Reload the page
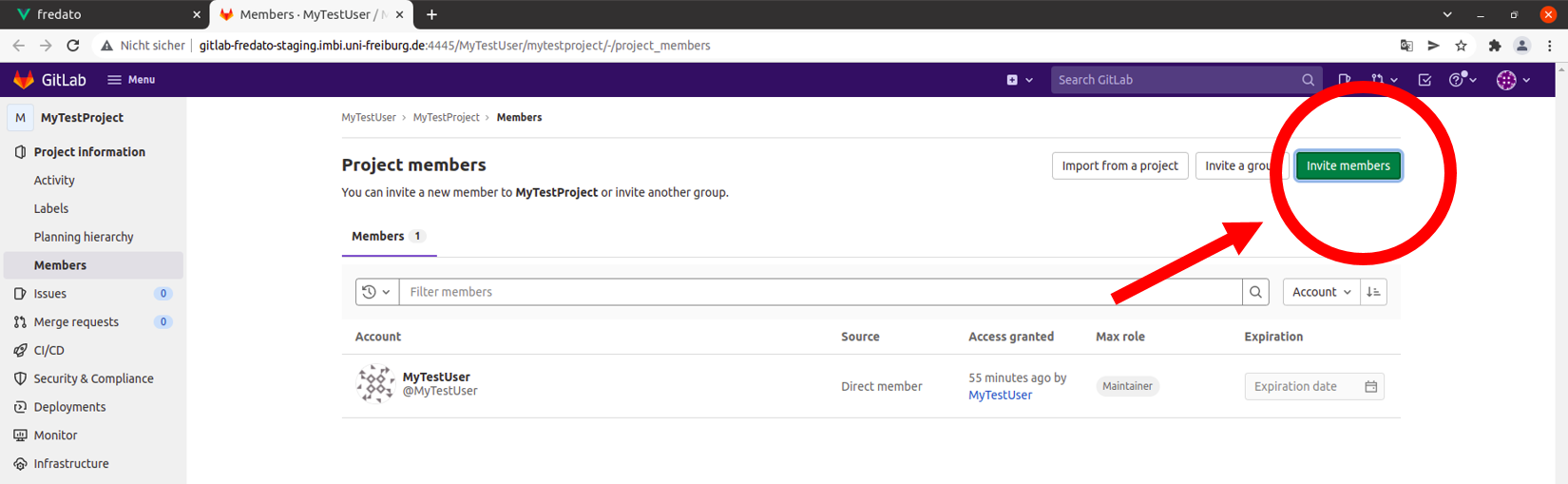 point(73,46)
